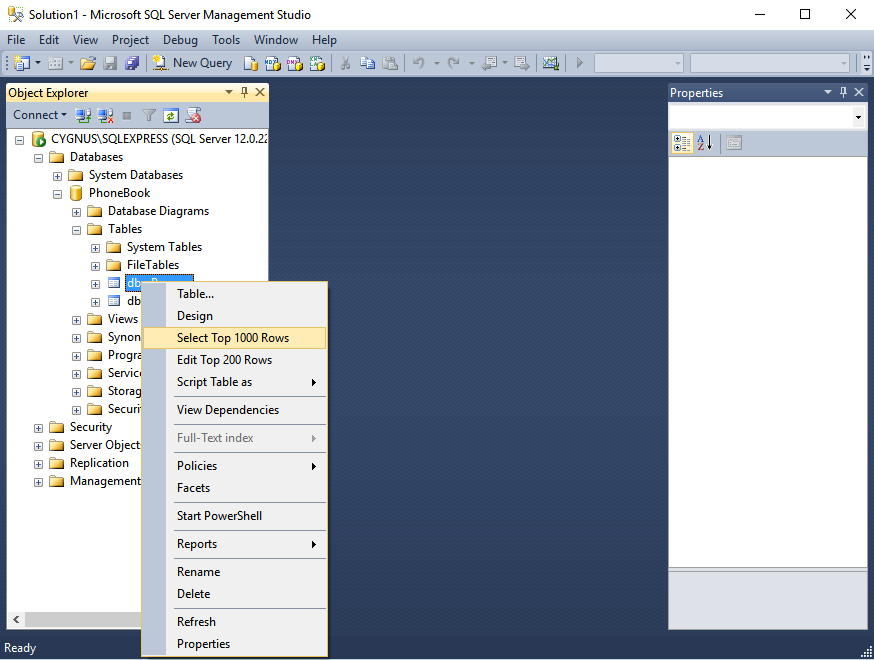This screenshot has width=874, height=660.
Task: Click the Disconnect server icon
Action: point(105,115)
